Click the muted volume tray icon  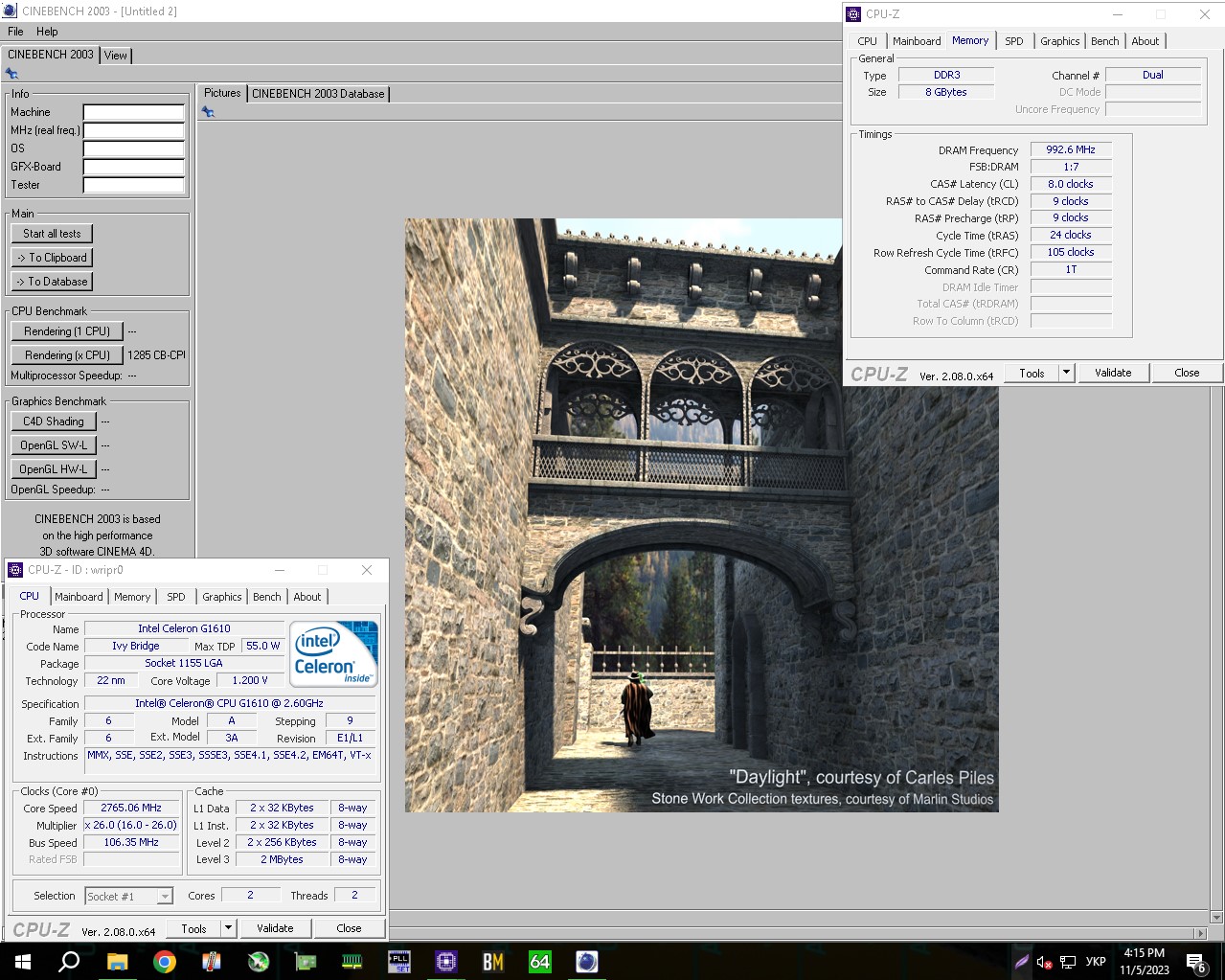tap(1045, 962)
